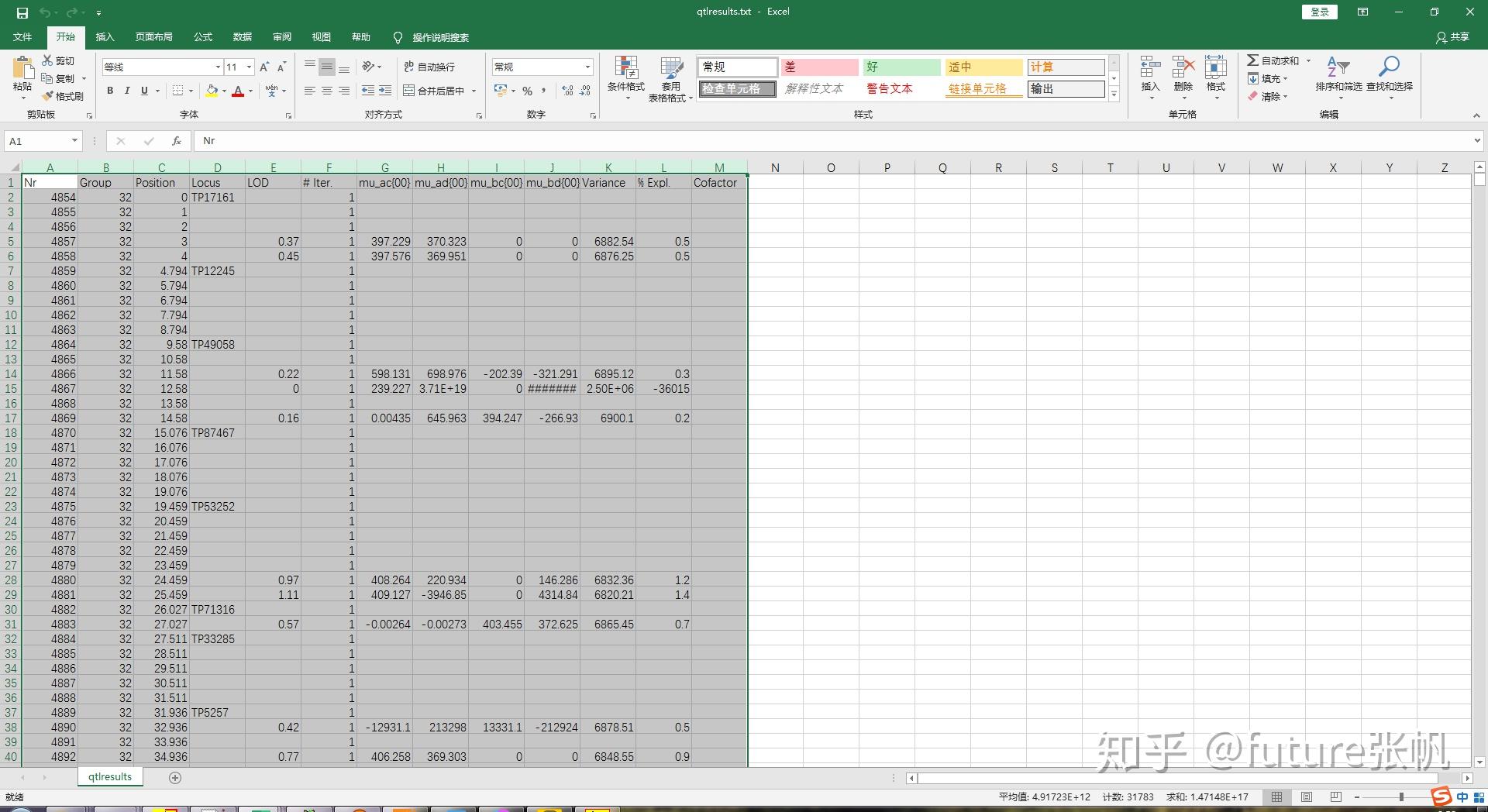Select the 好 (Good) green cell style
The height and width of the screenshot is (812, 1488).
(x=901, y=67)
